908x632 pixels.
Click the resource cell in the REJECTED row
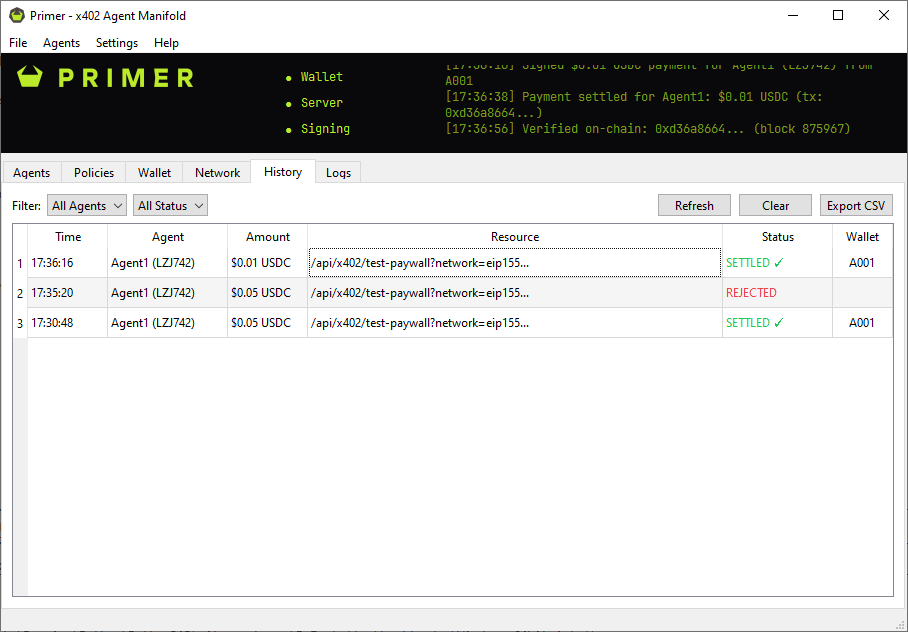pyautogui.click(x=515, y=293)
